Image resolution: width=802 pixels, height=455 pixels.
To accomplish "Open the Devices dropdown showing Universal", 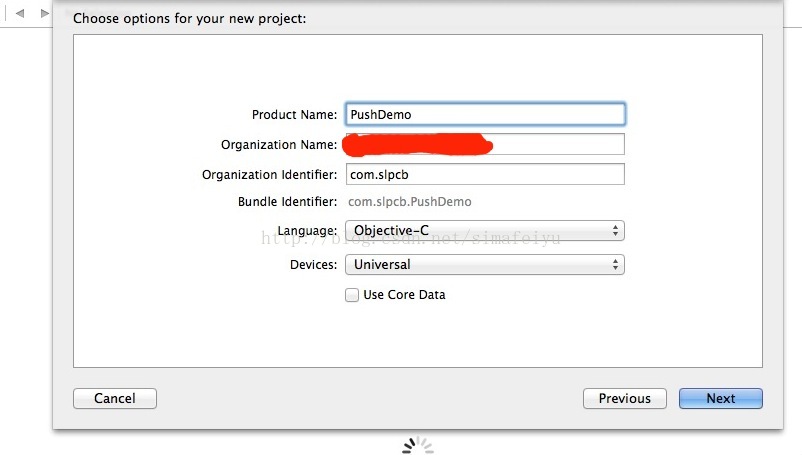I will [485, 264].
